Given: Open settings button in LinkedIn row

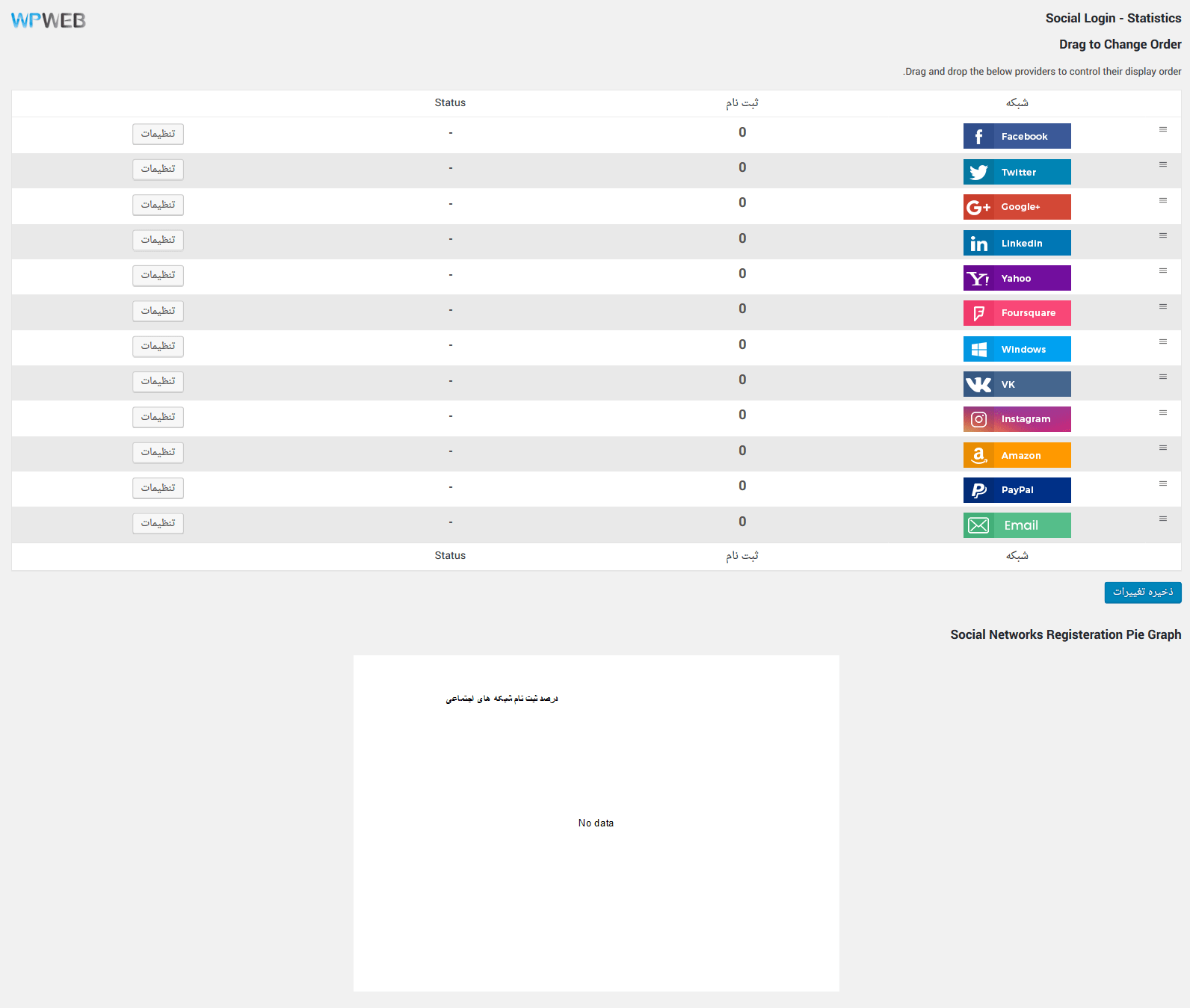Looking at the screenshot, I should tap(158, 240).
